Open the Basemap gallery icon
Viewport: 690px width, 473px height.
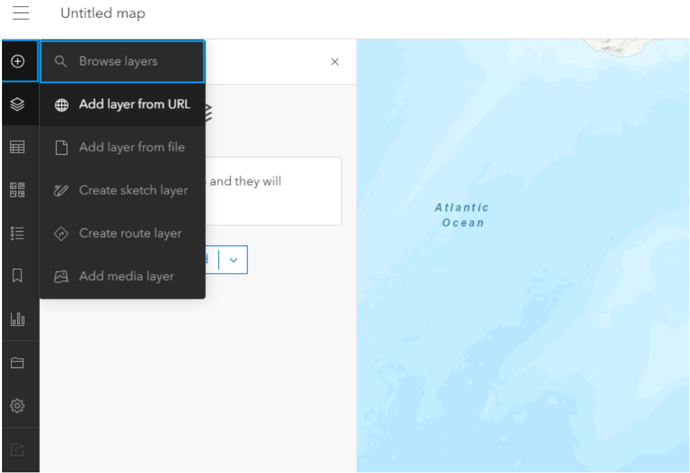pos(18,190)
